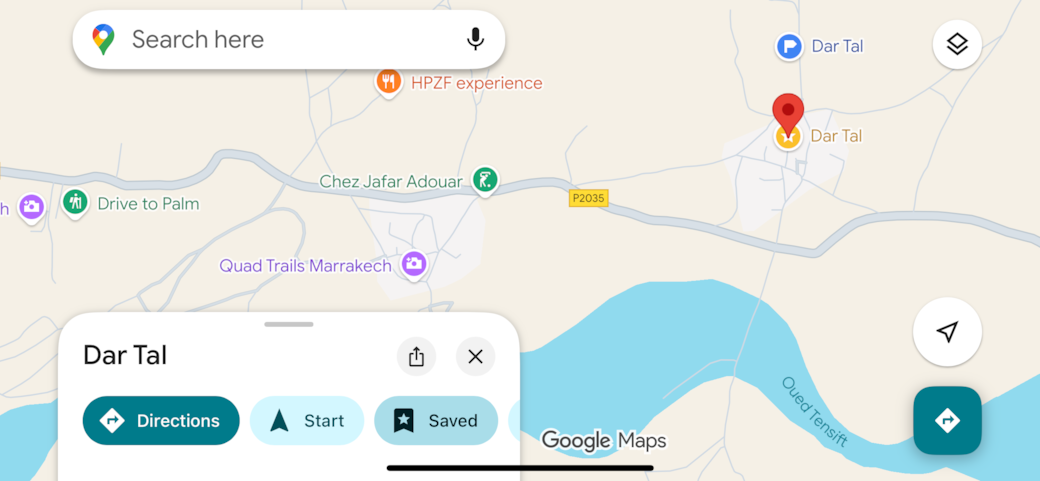Tap the Start navigation button
Image resolution: width=1040 pixels, height=481 pixels.
point(306,421)
